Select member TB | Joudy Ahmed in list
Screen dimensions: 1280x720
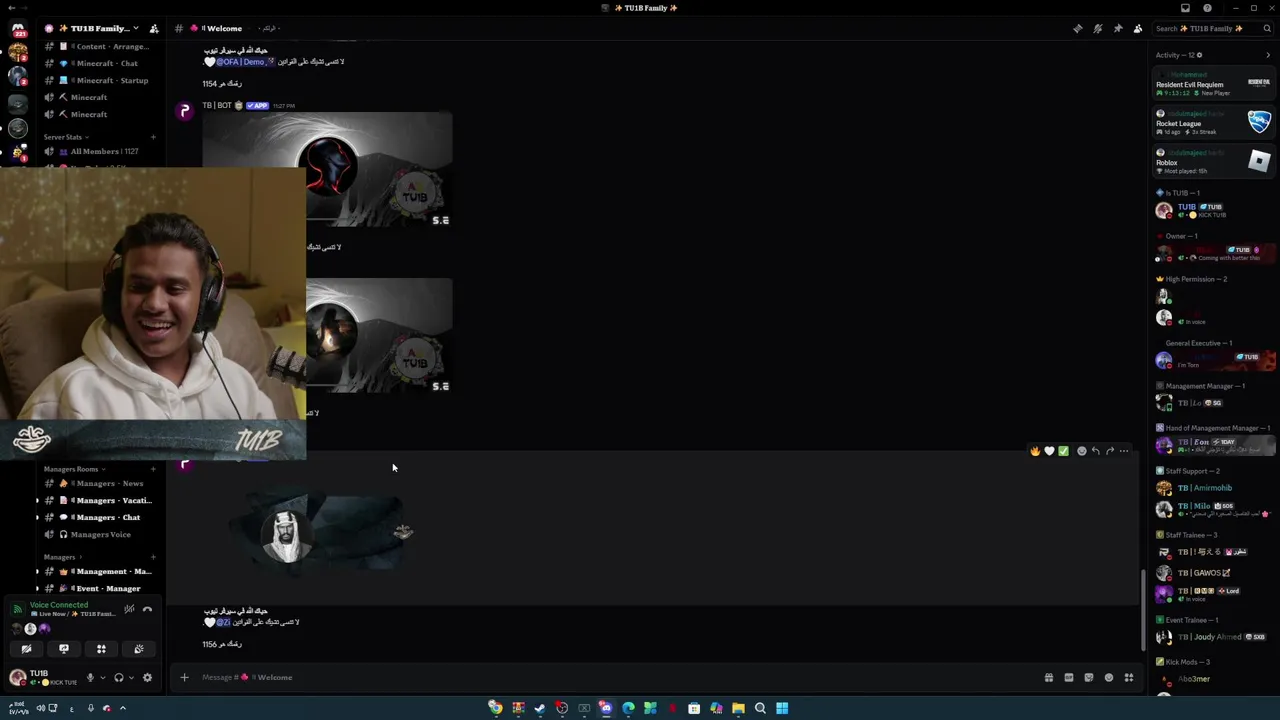coord(1209,637)
